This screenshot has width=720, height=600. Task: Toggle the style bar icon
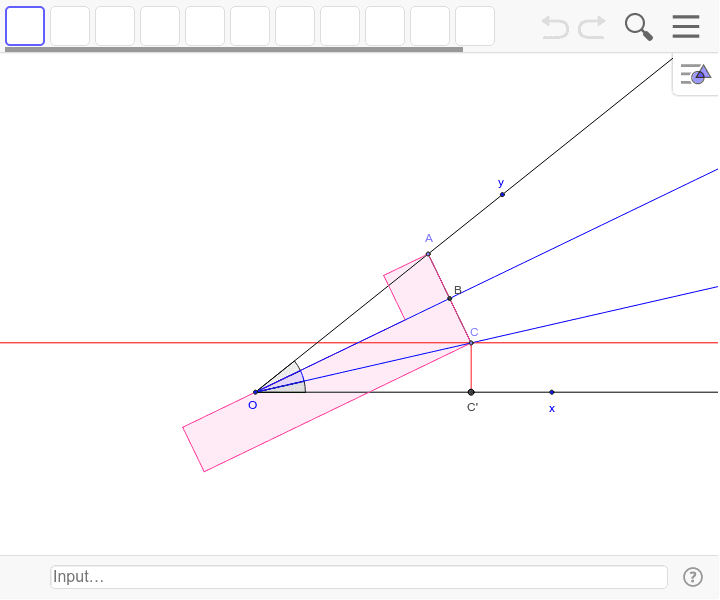(x=696, y=74)
